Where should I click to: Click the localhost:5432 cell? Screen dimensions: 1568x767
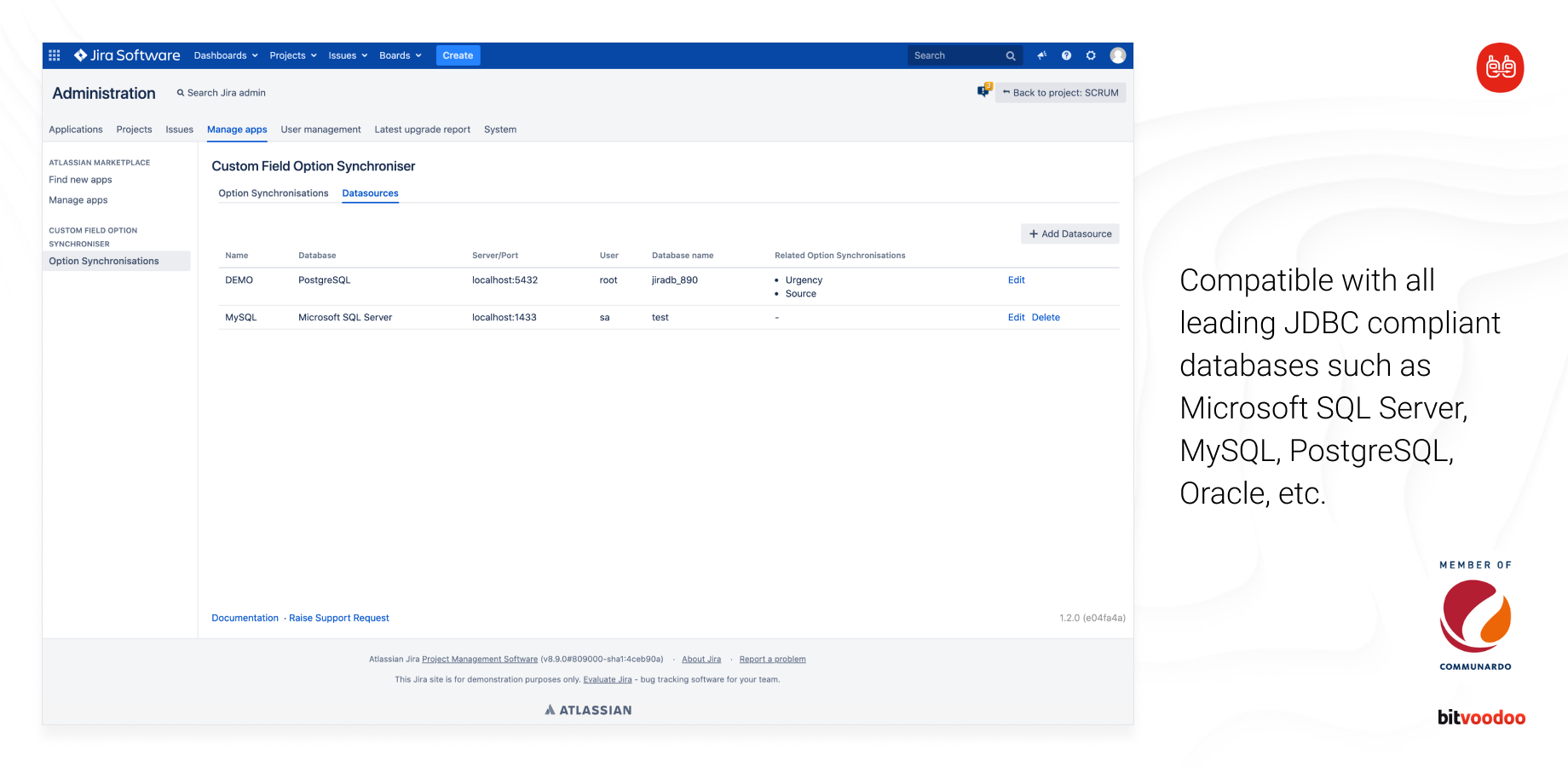[504, 280]
